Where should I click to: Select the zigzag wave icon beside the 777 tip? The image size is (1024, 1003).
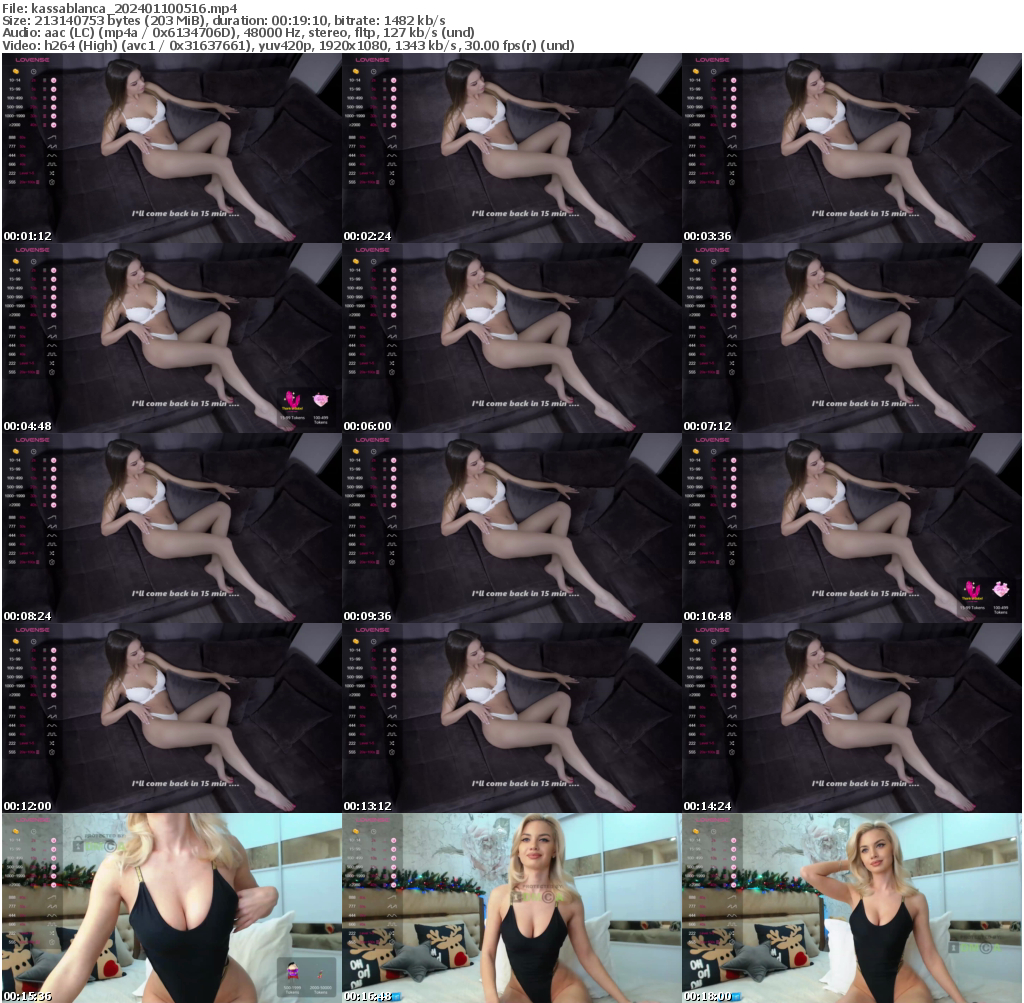51,146
